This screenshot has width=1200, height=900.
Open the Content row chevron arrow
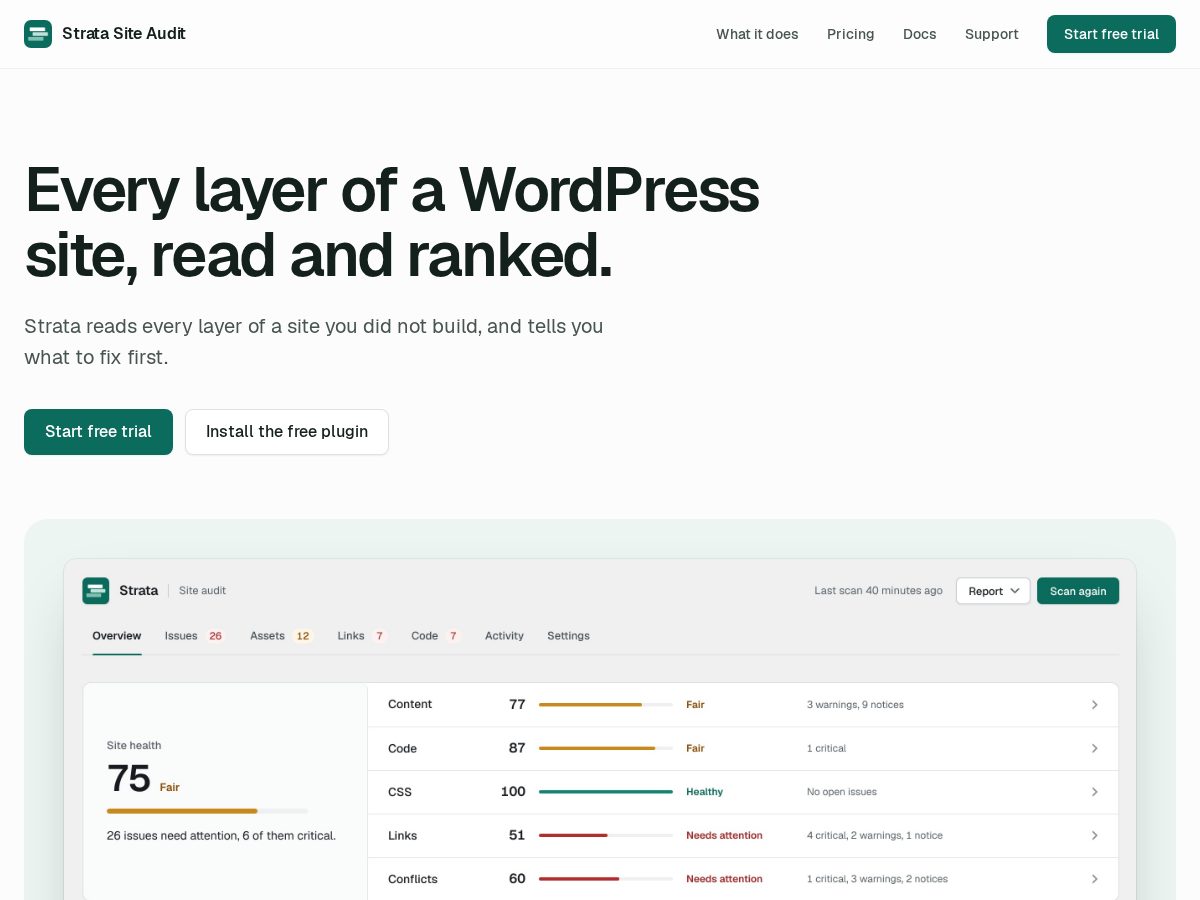tap(1094, 705)
